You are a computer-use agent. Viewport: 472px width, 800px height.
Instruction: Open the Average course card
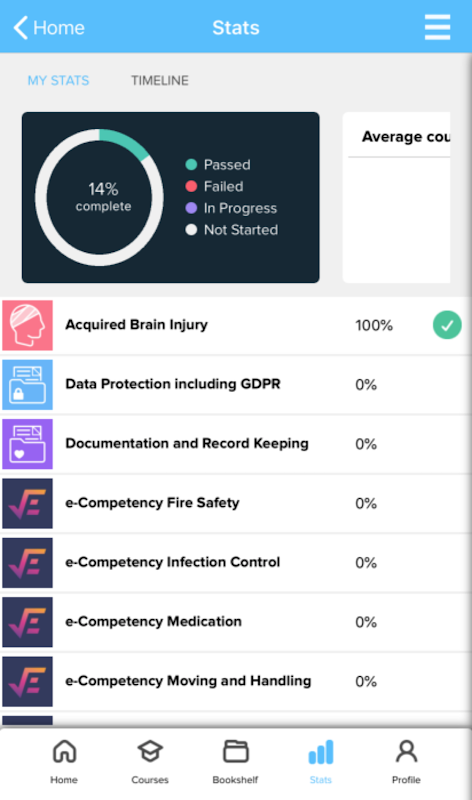pyautogui.click(x=396, y=197)
